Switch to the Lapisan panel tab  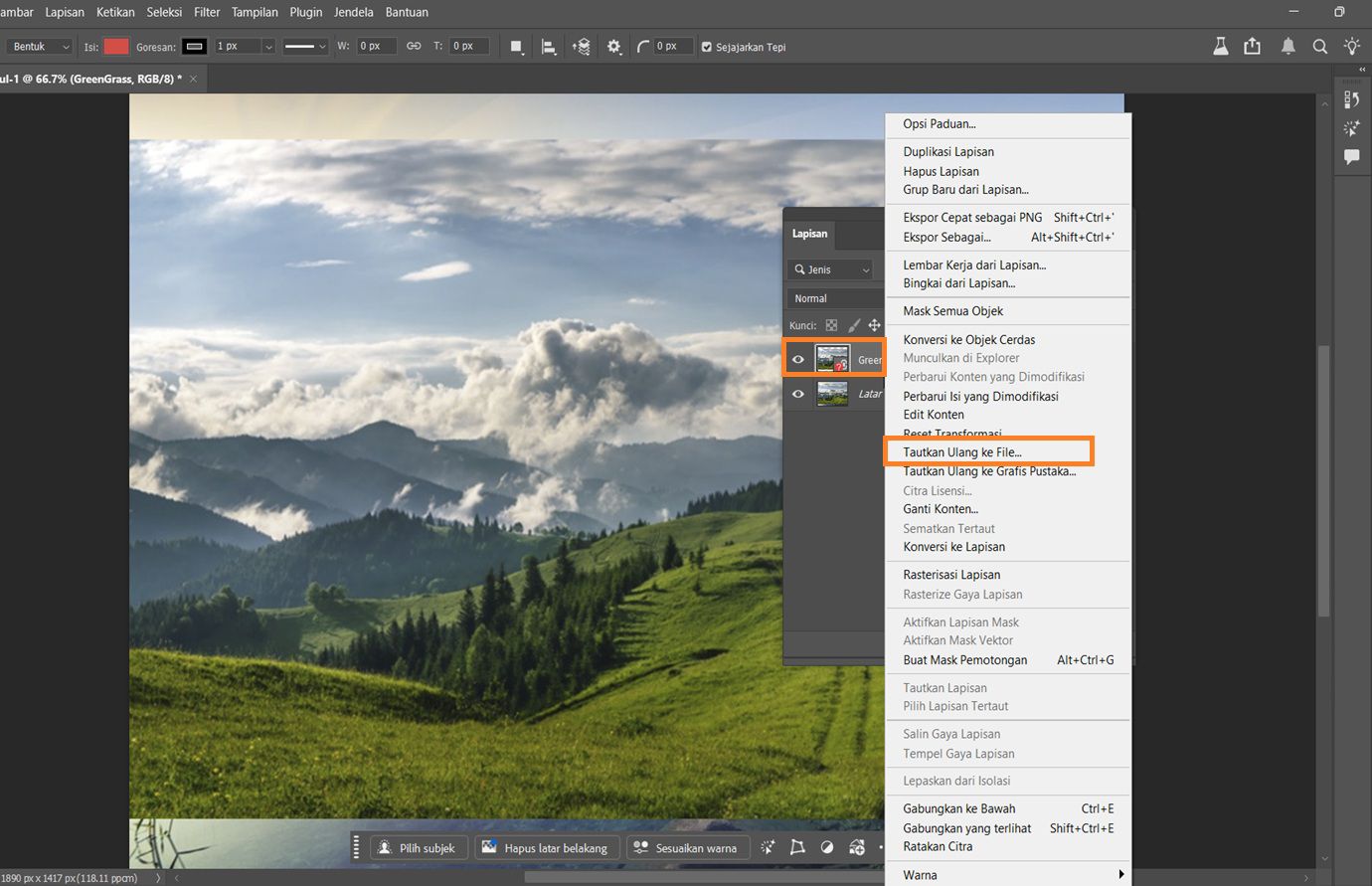pos(809,234)
